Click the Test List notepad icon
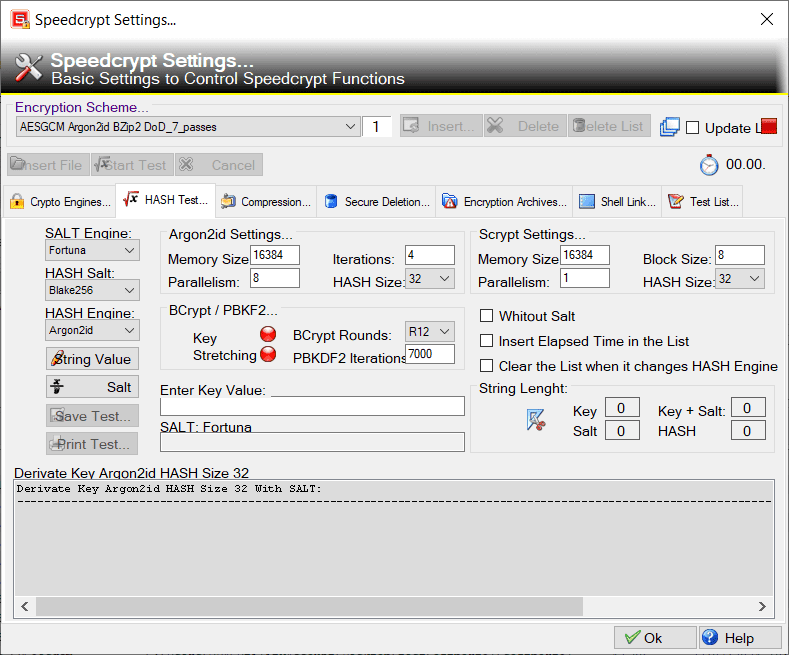The image size is (789, 655). click(675, 201)
